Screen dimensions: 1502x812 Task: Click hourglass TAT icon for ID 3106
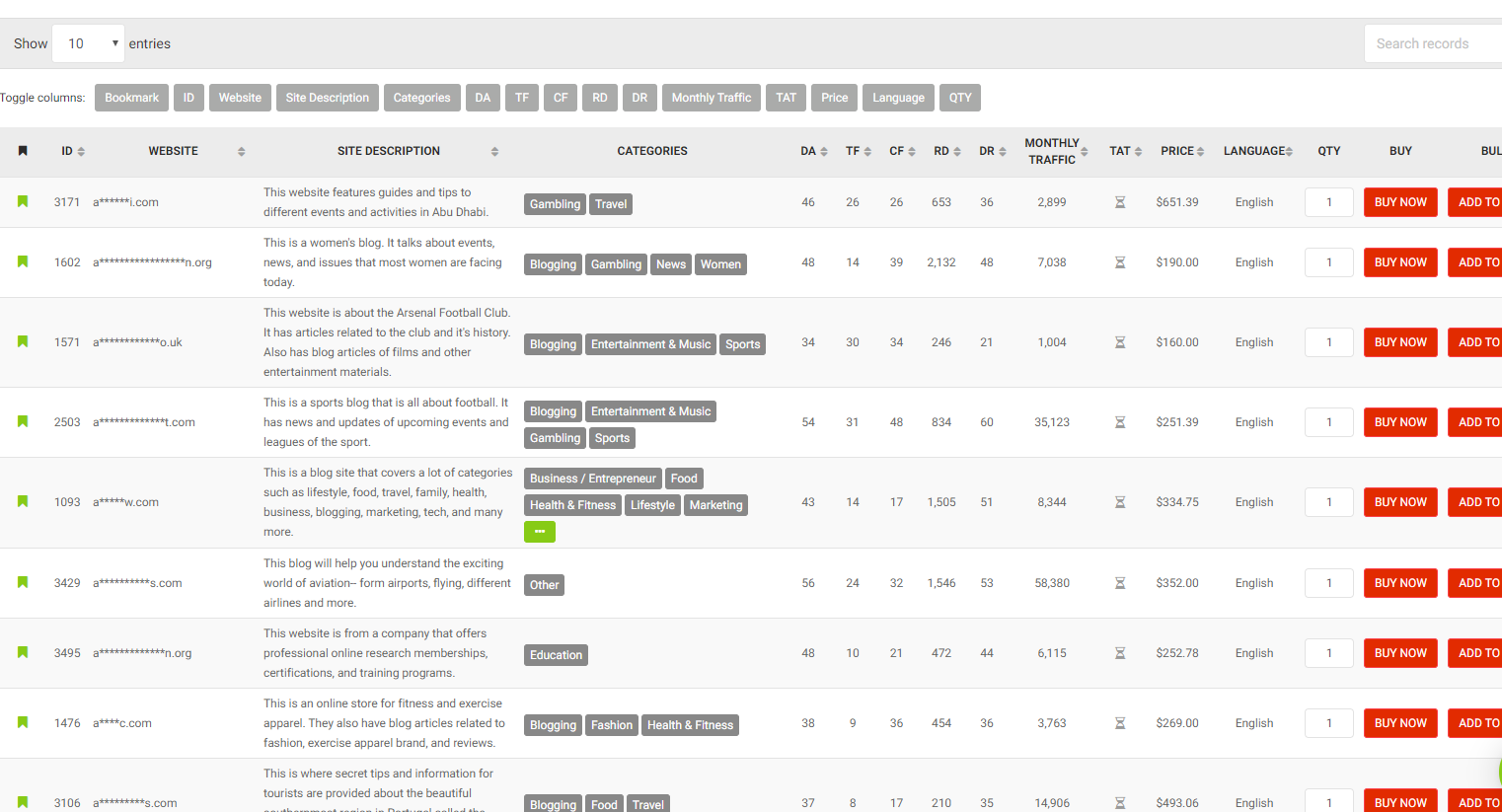pyautogui.click(x=1120, y=803)
